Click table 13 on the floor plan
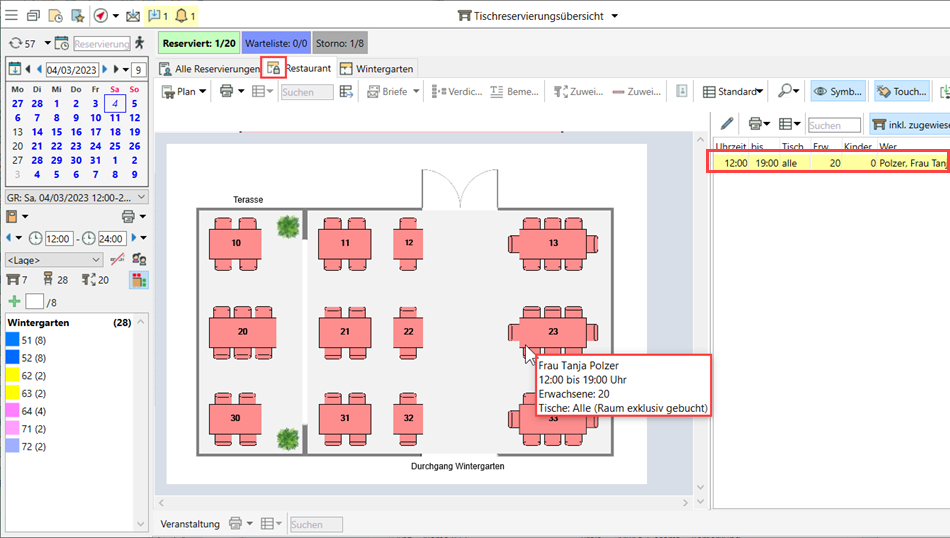The image size is (950, 538). tap(552, 243)
